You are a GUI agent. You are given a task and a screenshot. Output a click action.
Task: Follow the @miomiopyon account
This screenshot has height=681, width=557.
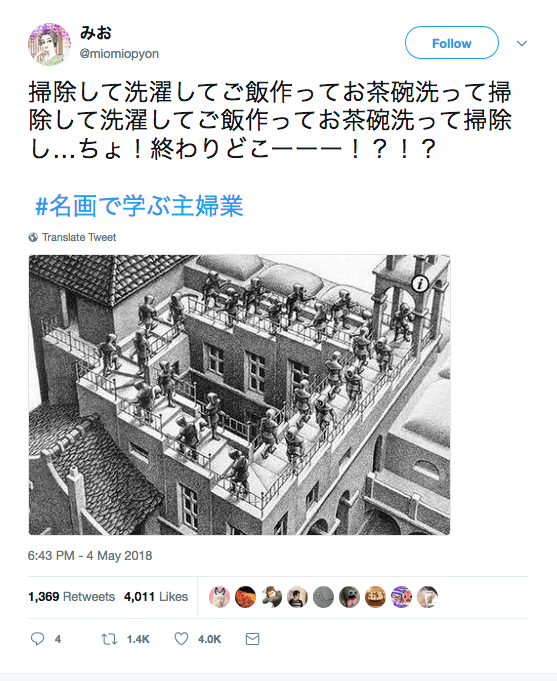tap(452, 43)
